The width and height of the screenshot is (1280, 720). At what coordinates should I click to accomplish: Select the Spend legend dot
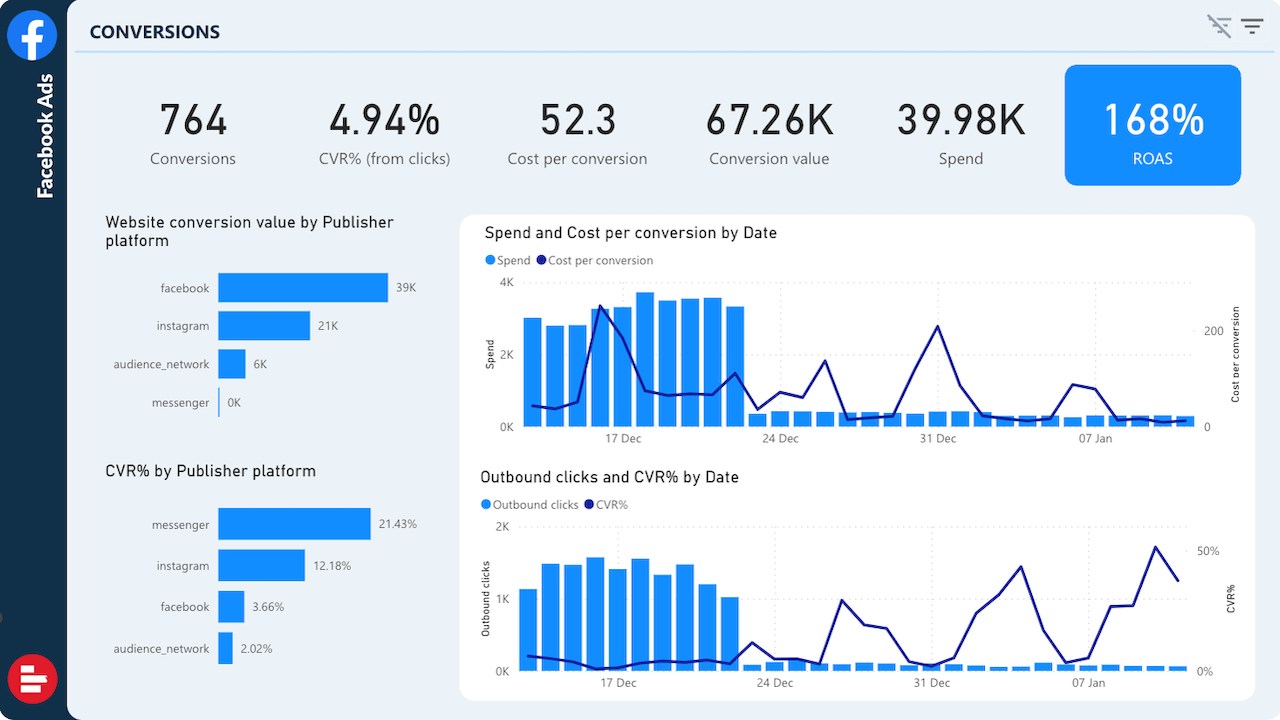[x=490, y=260]
